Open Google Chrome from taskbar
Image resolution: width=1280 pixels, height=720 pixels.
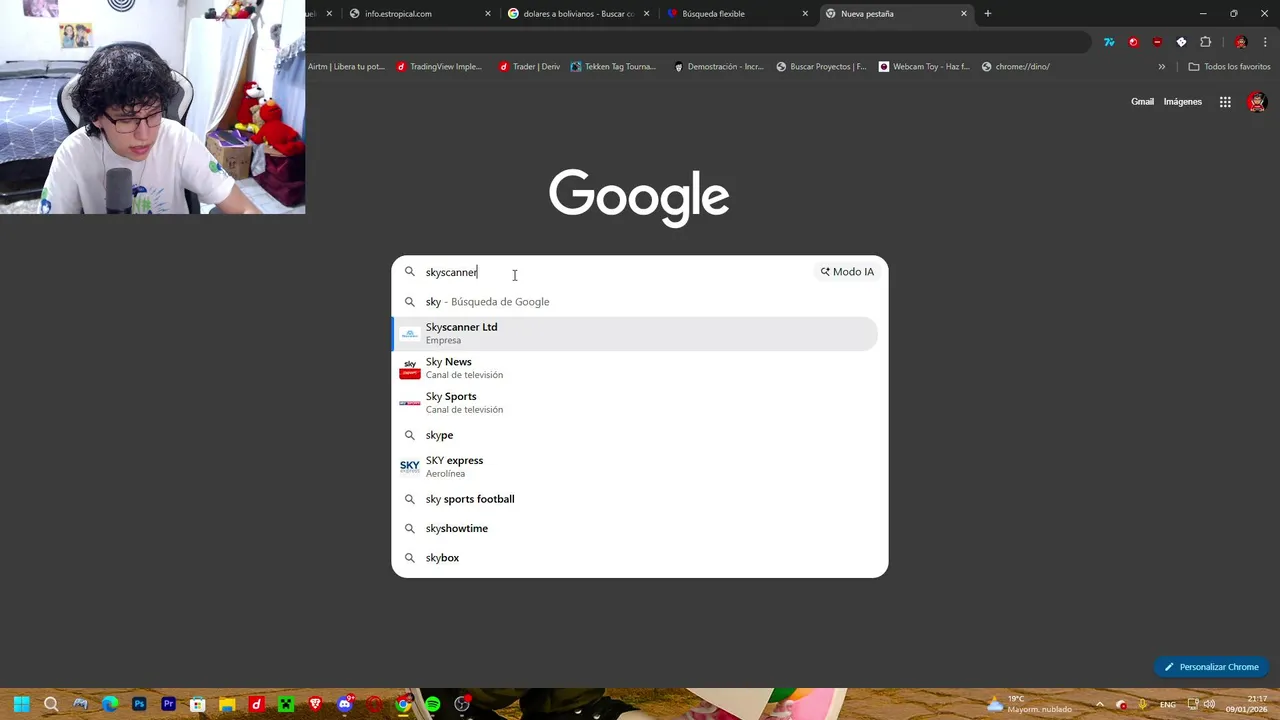(403, 704)
